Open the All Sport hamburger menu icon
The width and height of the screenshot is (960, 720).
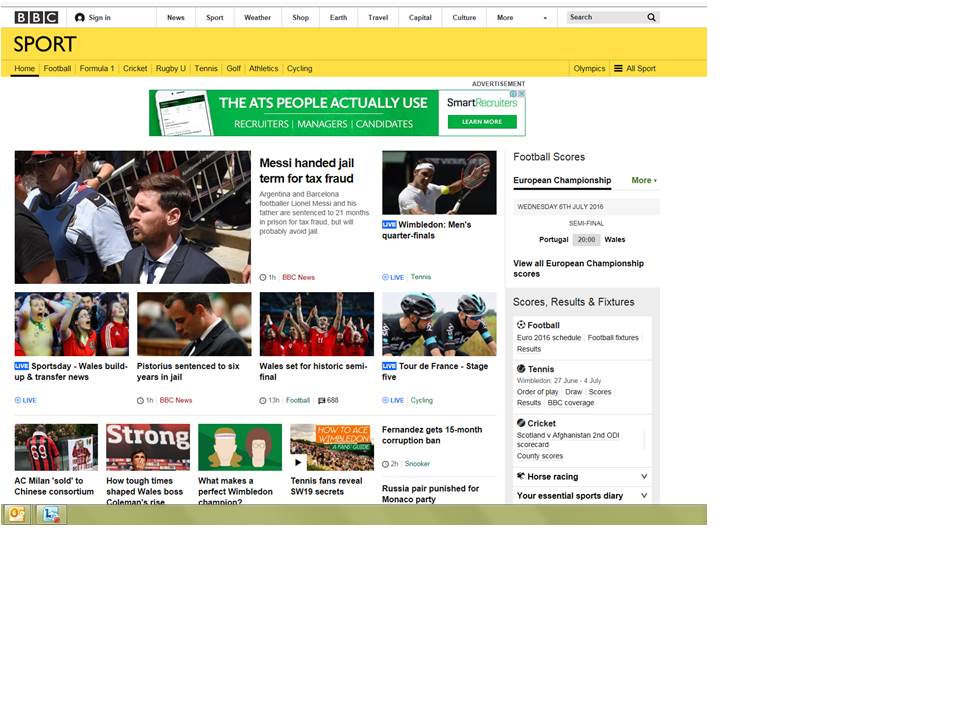pyautogui.click(x=618, y=69)
